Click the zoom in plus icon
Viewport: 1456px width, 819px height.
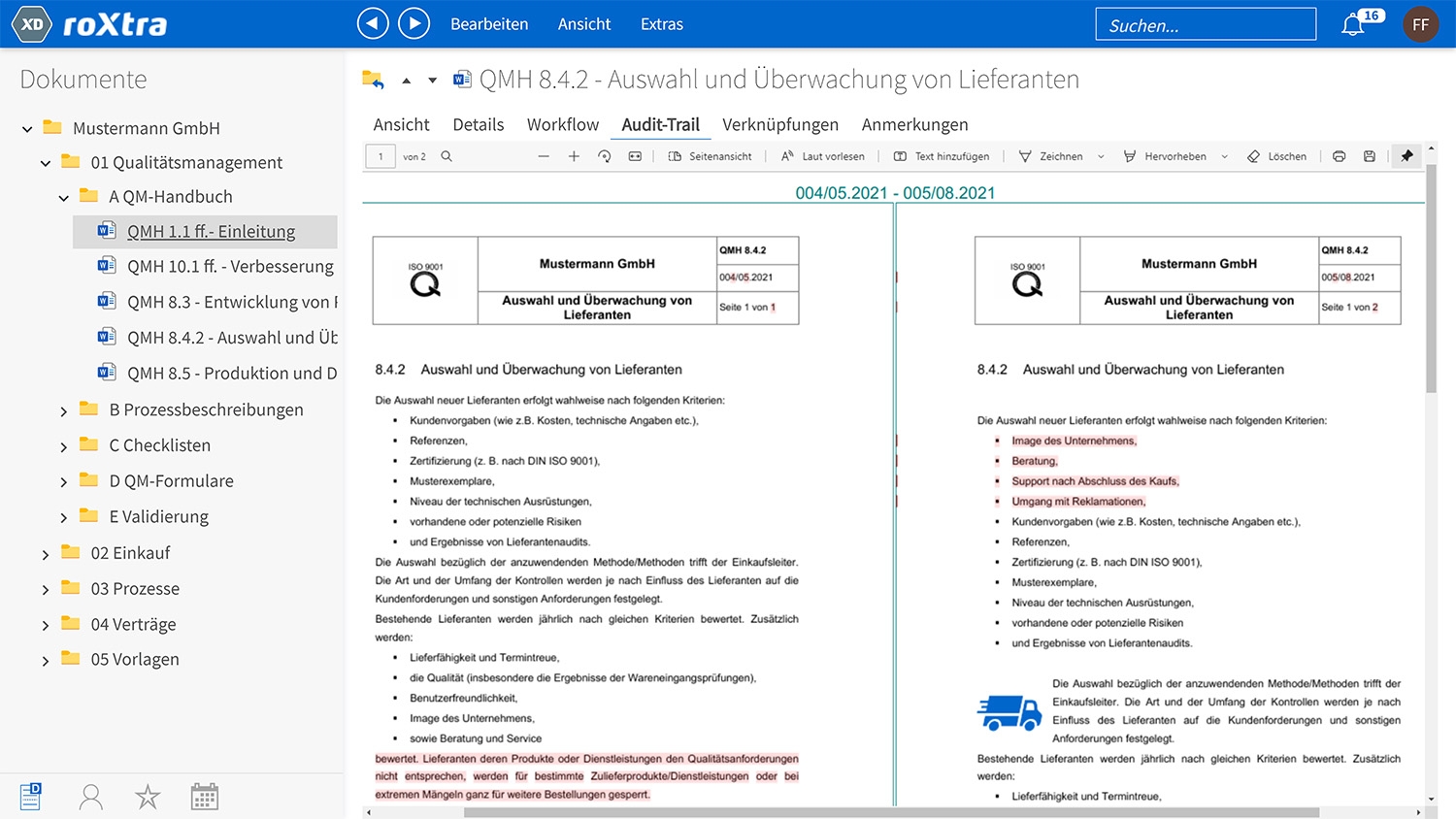pyautogui.click(x=574, y=156)
